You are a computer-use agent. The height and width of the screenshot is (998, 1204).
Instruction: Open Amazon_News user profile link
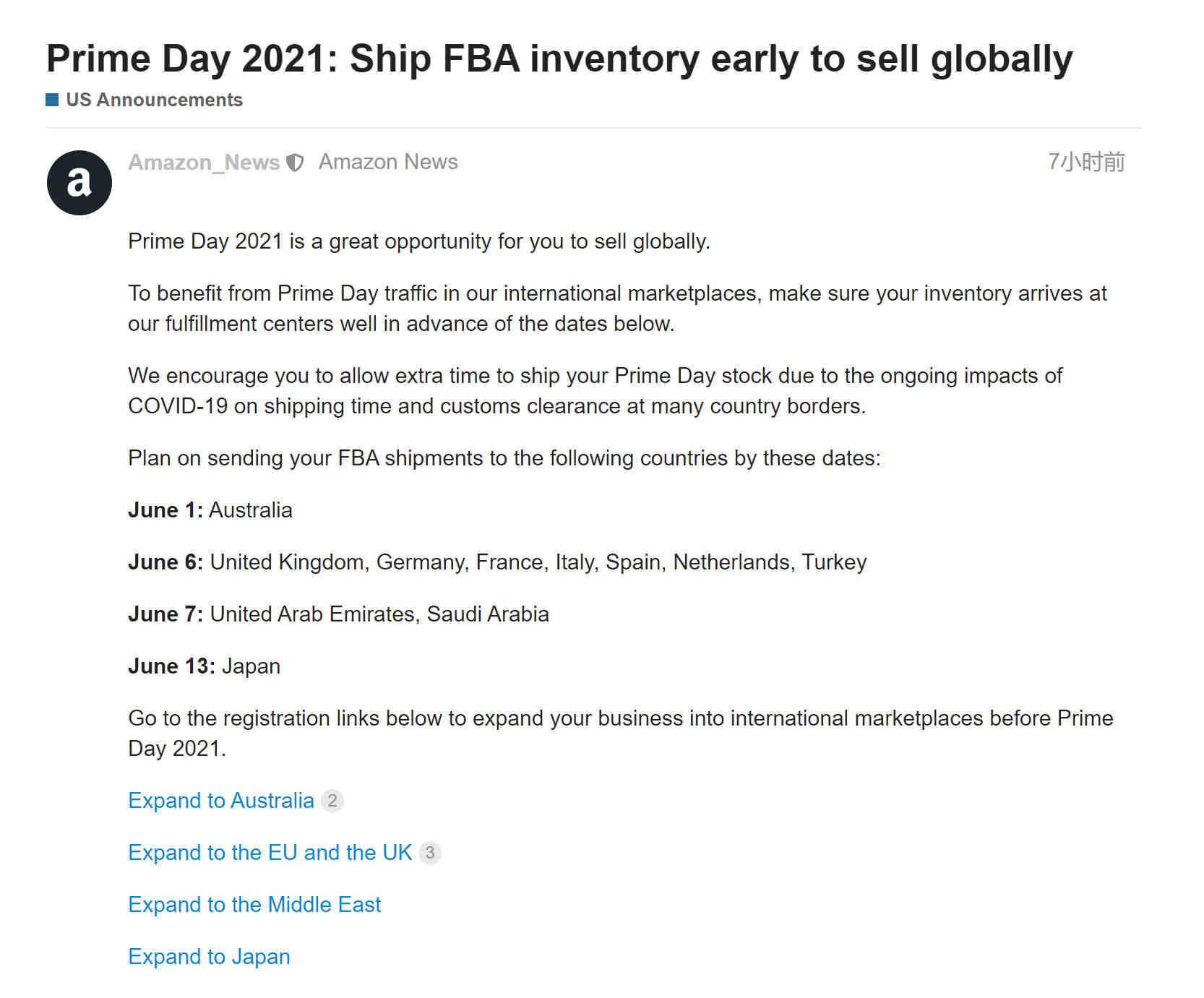pyautogui.click(x=204, y=163)
